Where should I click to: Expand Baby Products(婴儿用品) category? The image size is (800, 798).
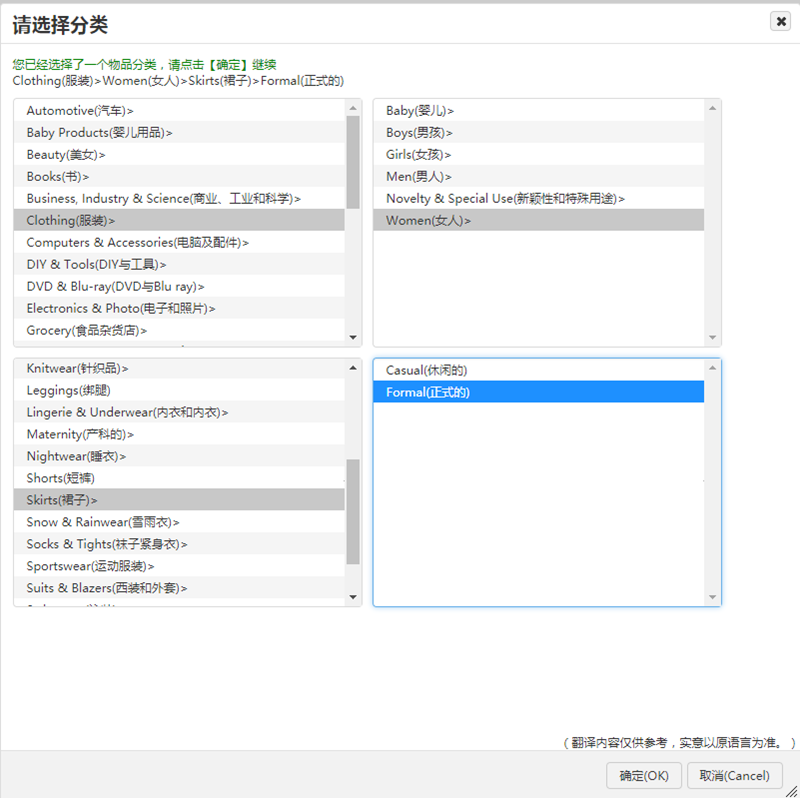pos(99,132)
